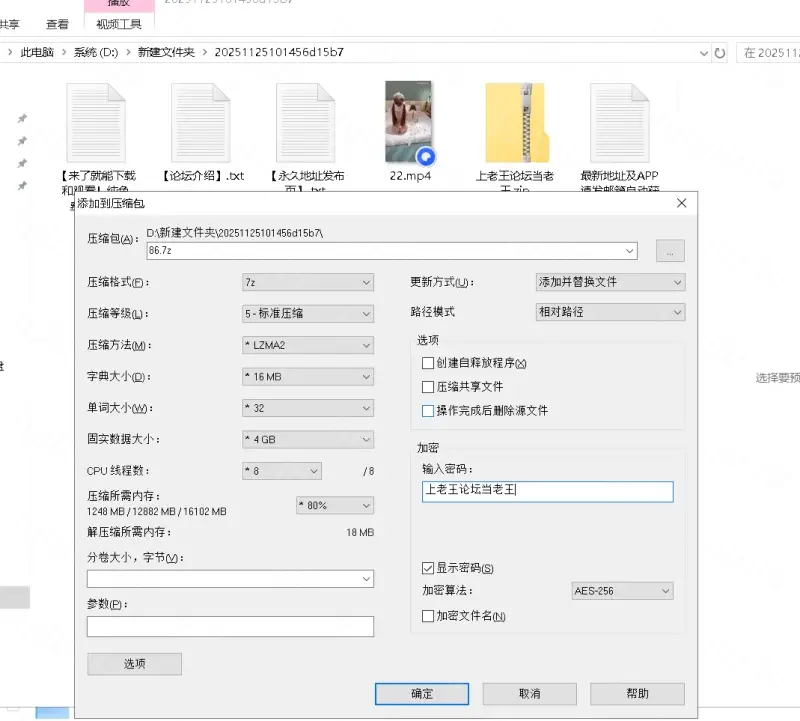Click the browse "..." button beside archive path
Screen dimensions: 800x721
[x=669, y=251]
